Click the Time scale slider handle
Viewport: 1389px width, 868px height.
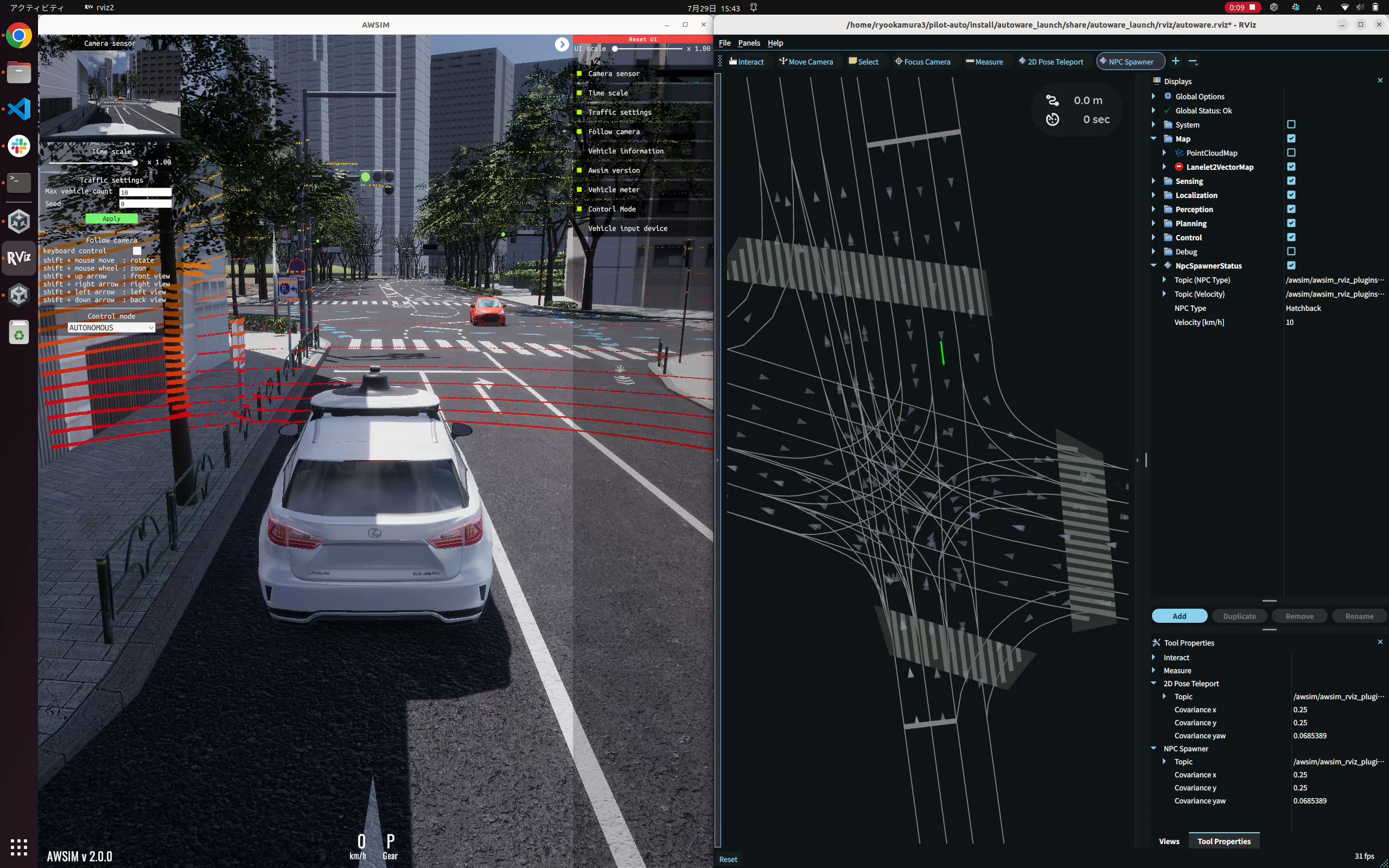coord(135,162)
